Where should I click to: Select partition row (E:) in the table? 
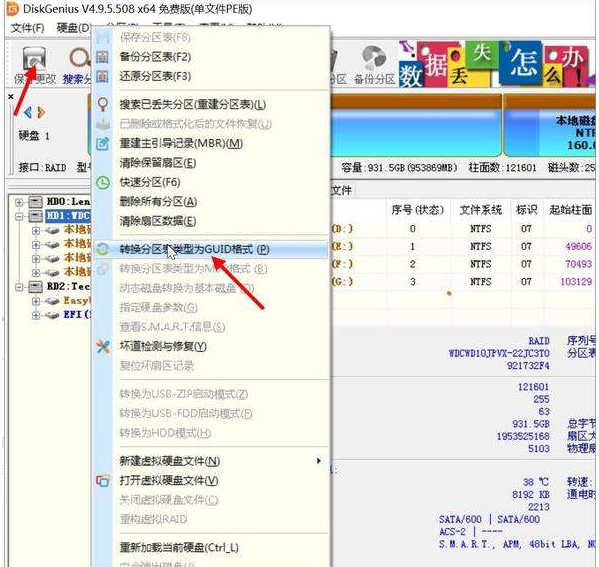pyautogui.click(x=463, y=246)
